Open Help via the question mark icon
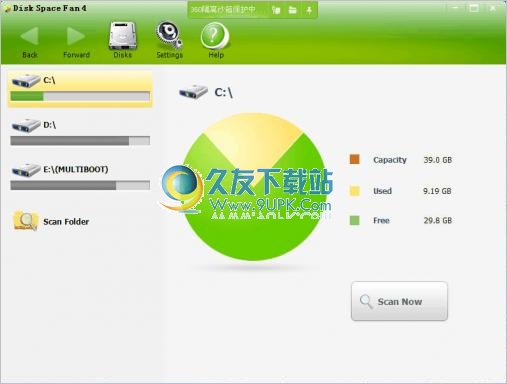This screenshot has height=384, width=507. pyautogui.click(x=215, y=40)
